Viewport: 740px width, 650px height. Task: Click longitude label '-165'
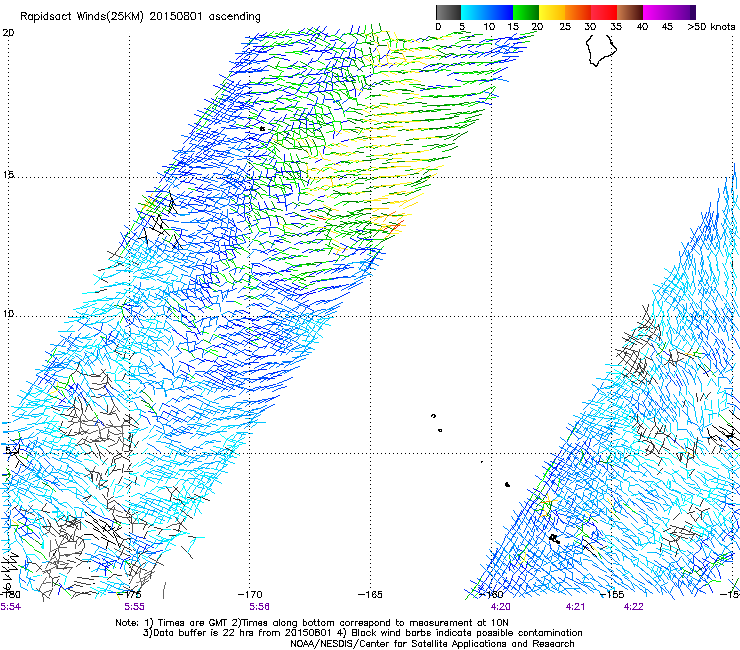(x=370, y=594)
